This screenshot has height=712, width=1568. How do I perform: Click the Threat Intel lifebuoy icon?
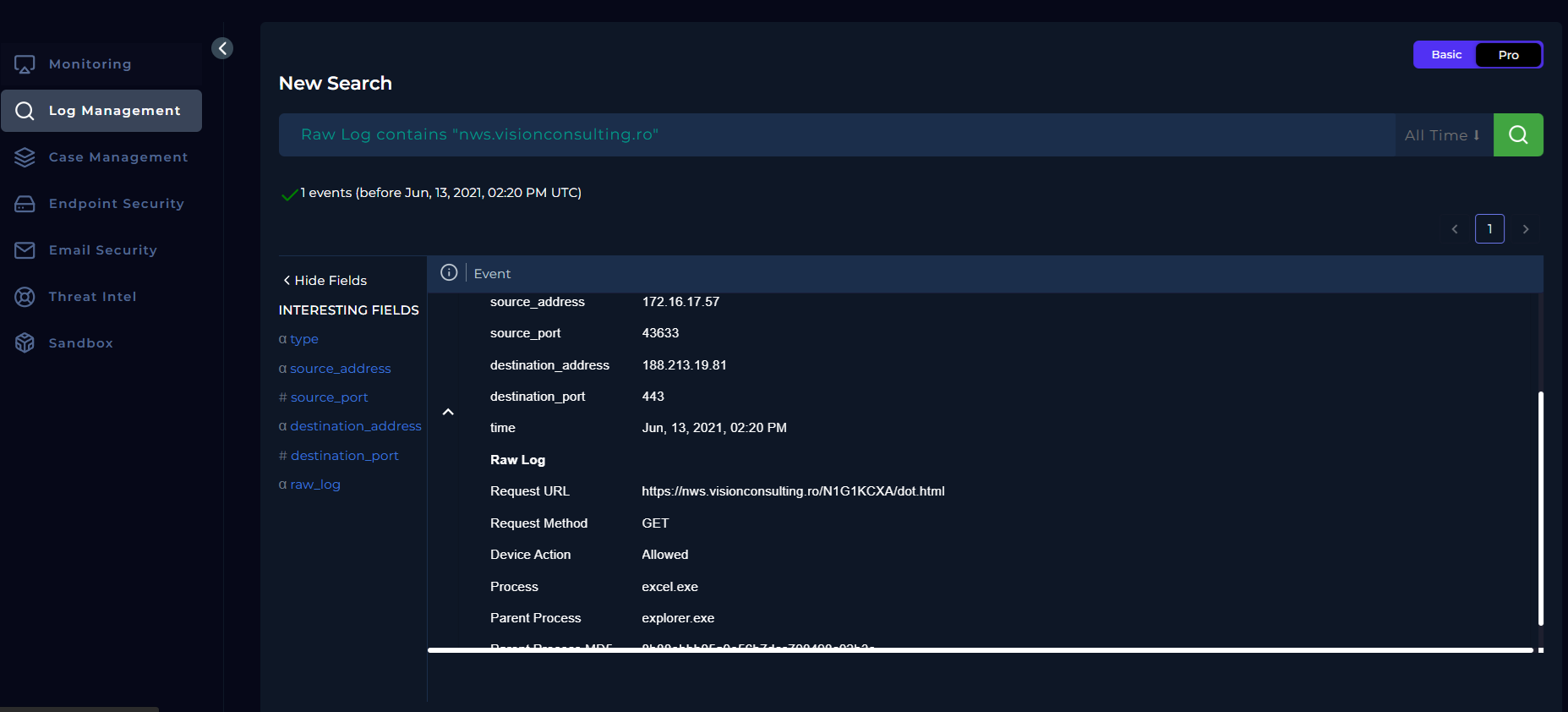(25, 297)
